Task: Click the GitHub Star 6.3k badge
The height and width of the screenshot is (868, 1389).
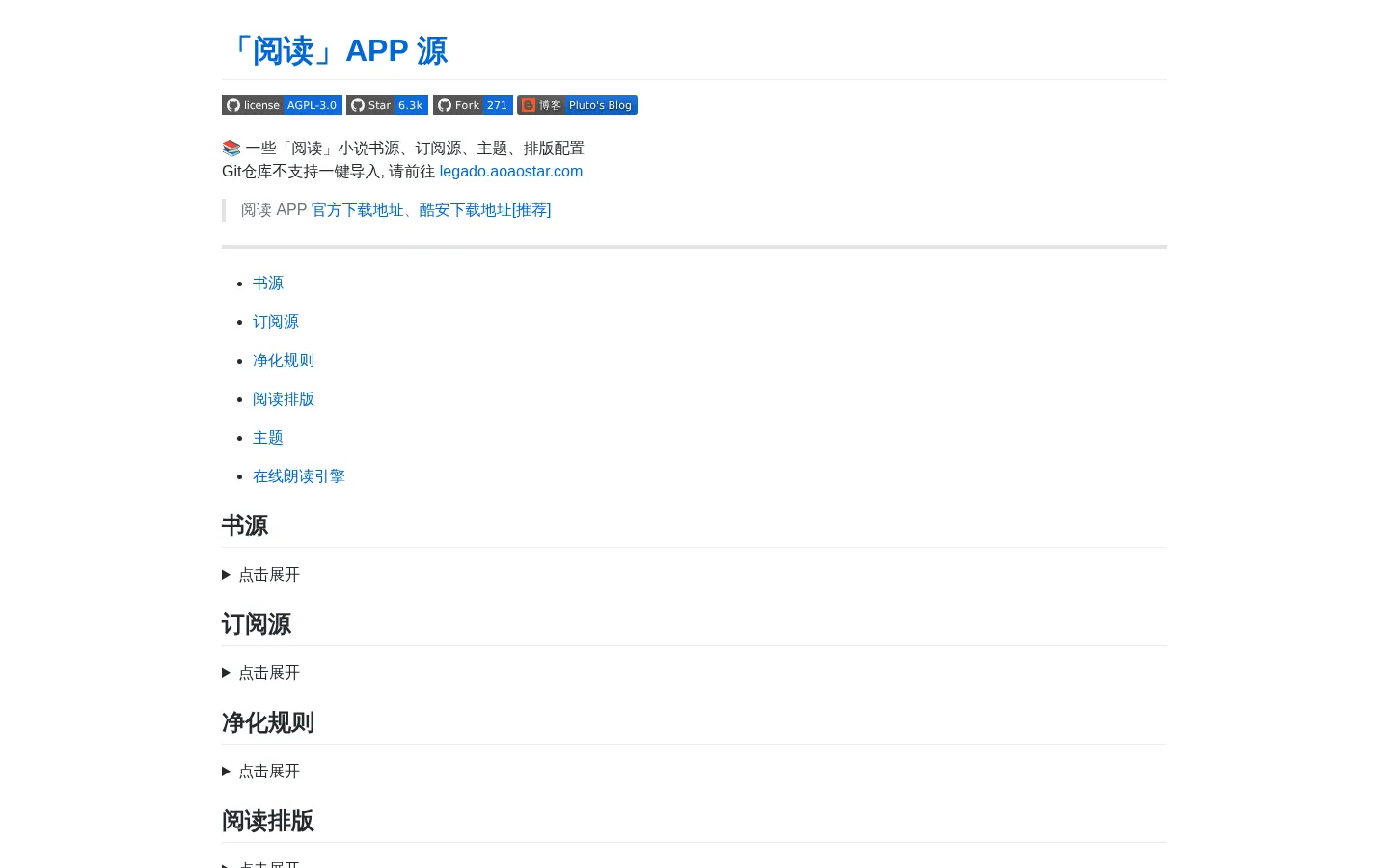Action: click(x=387, y=105)
